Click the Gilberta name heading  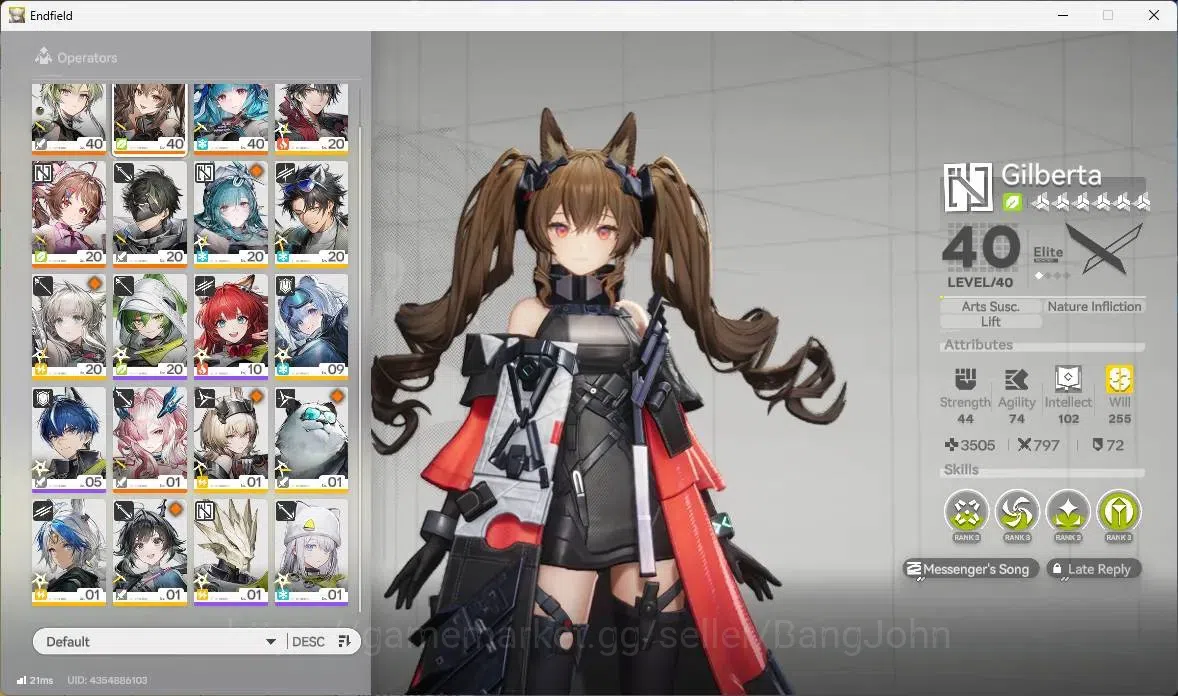click(x=1051, y=175)
